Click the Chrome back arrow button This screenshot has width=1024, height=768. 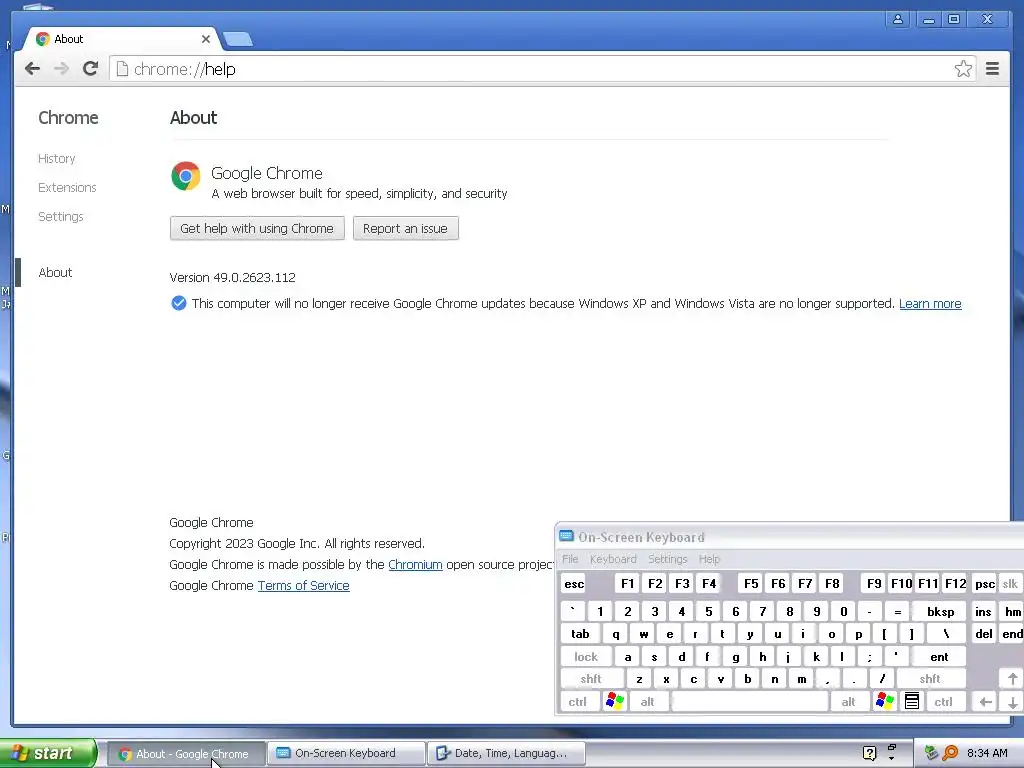click(32, 69)
